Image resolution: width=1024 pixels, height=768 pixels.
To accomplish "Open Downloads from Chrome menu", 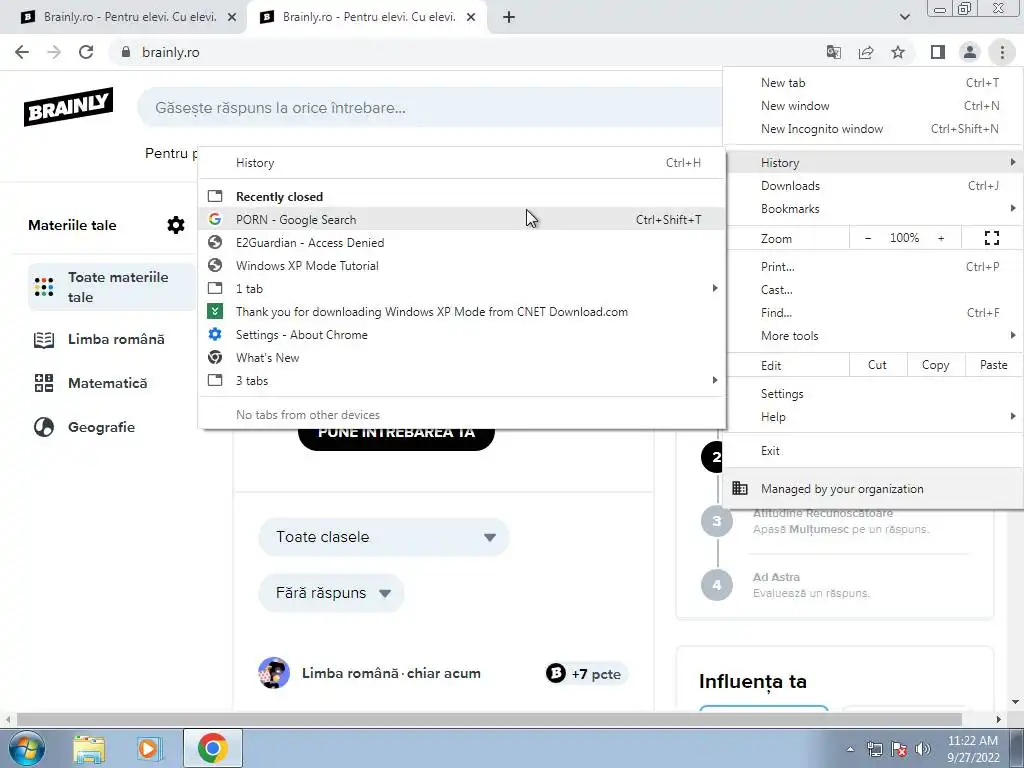I will click(872, 185).
